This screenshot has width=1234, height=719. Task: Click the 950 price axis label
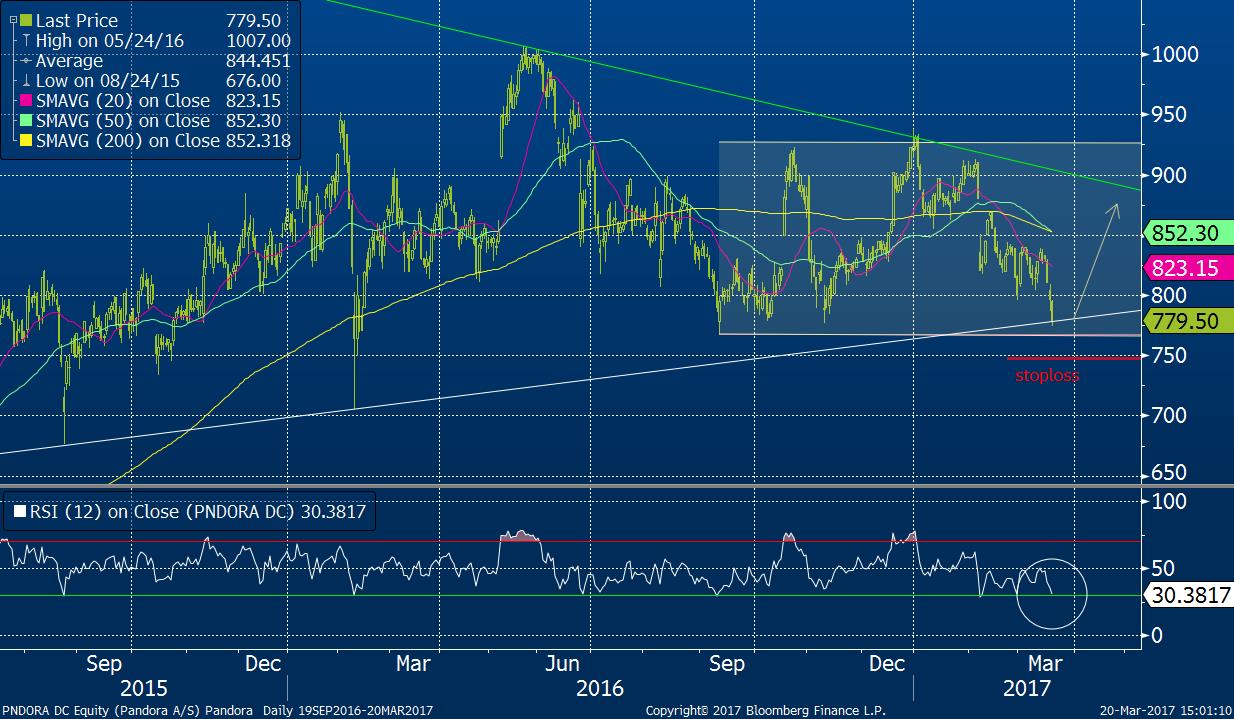click(x=1169, y=114)
